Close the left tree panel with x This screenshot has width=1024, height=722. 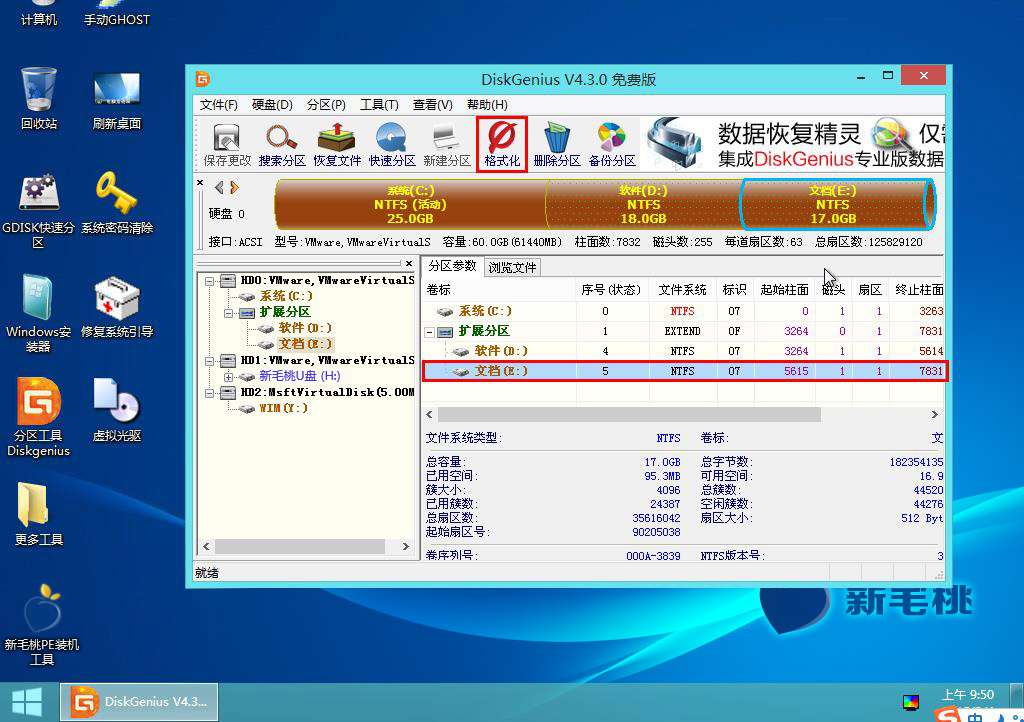409,263
